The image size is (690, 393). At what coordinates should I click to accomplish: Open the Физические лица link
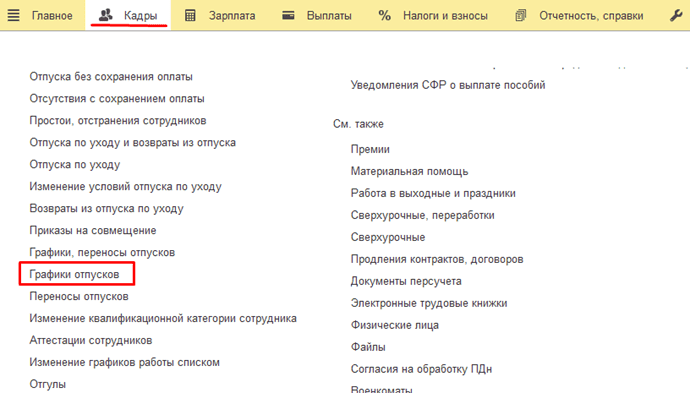coord(395,326)
